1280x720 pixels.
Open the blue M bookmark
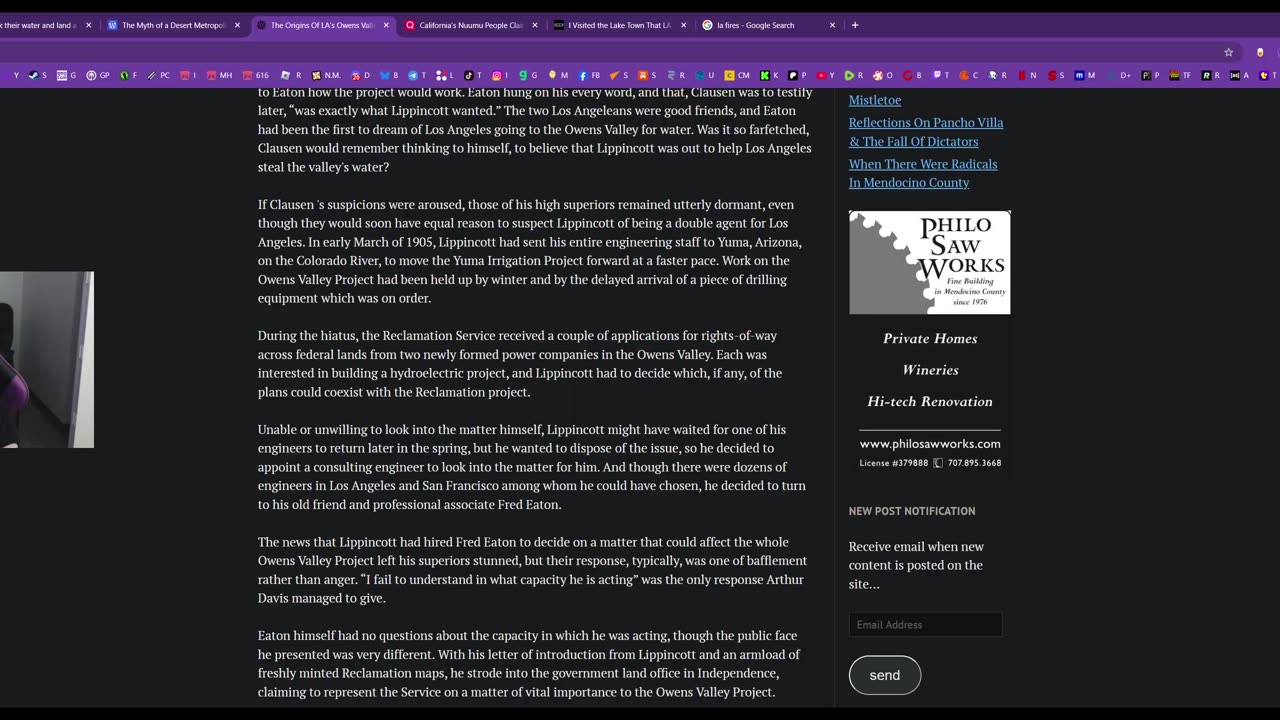pyautogui.click(x=1085, y=75)
